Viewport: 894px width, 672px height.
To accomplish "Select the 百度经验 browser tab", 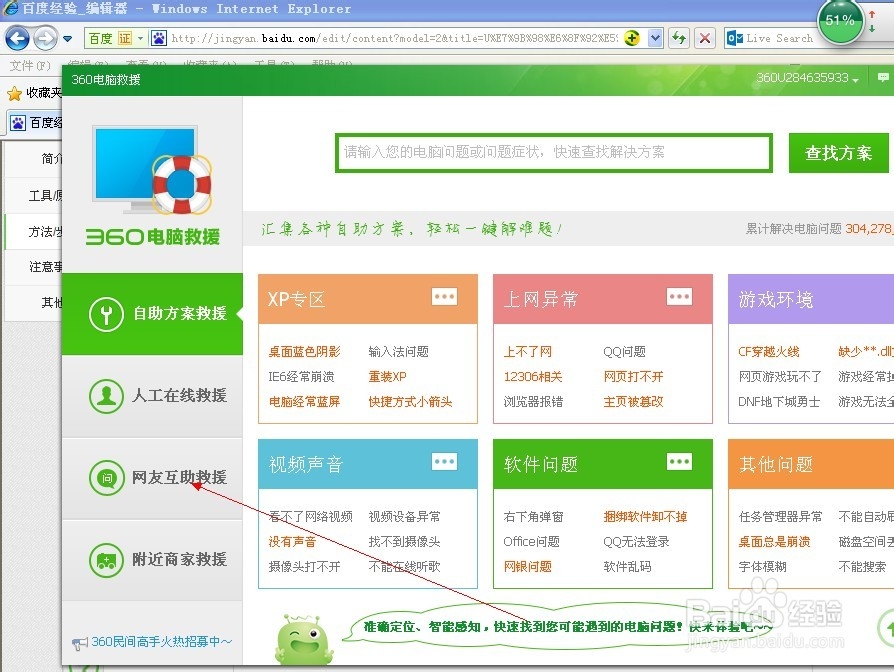I will (35, 123).
